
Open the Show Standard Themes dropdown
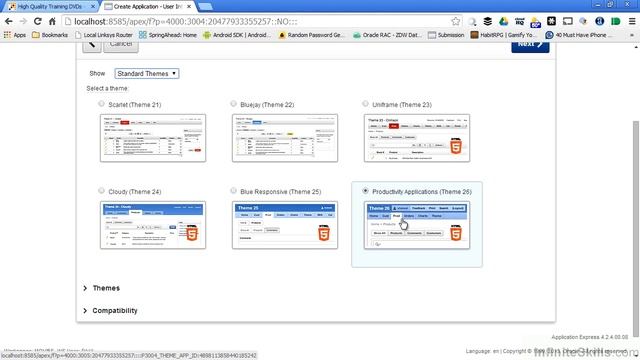click(x=147, y=73)
